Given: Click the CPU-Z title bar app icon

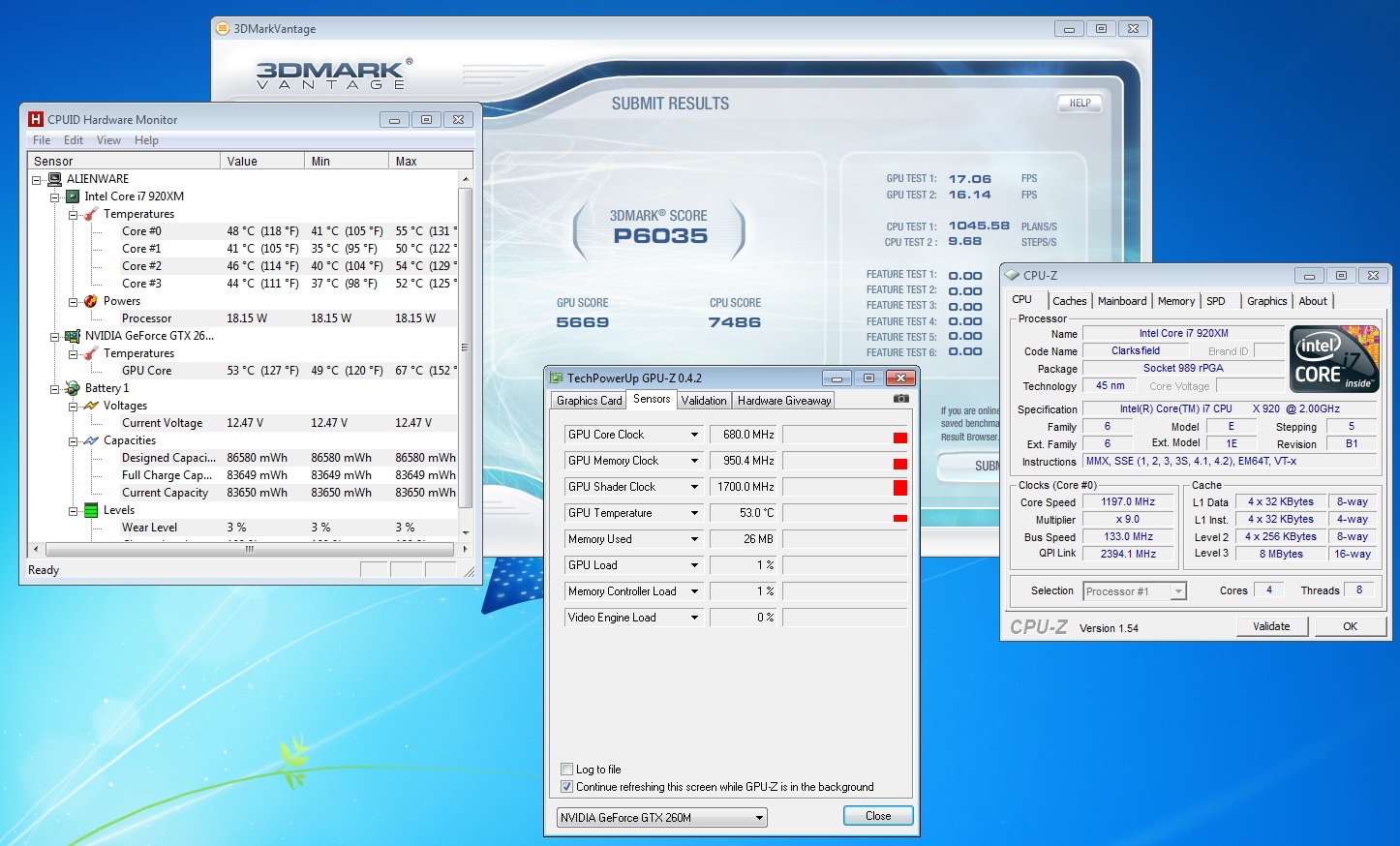Looking at the screenshot, I should (1013, 275).
